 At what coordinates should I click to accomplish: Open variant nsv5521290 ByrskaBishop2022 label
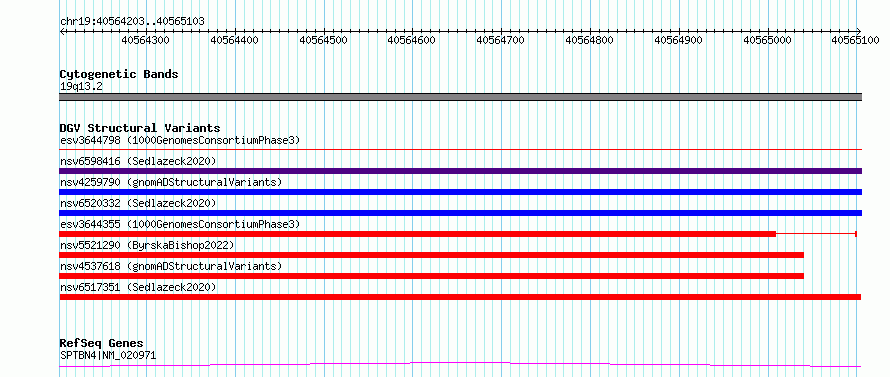pos(147,245)
